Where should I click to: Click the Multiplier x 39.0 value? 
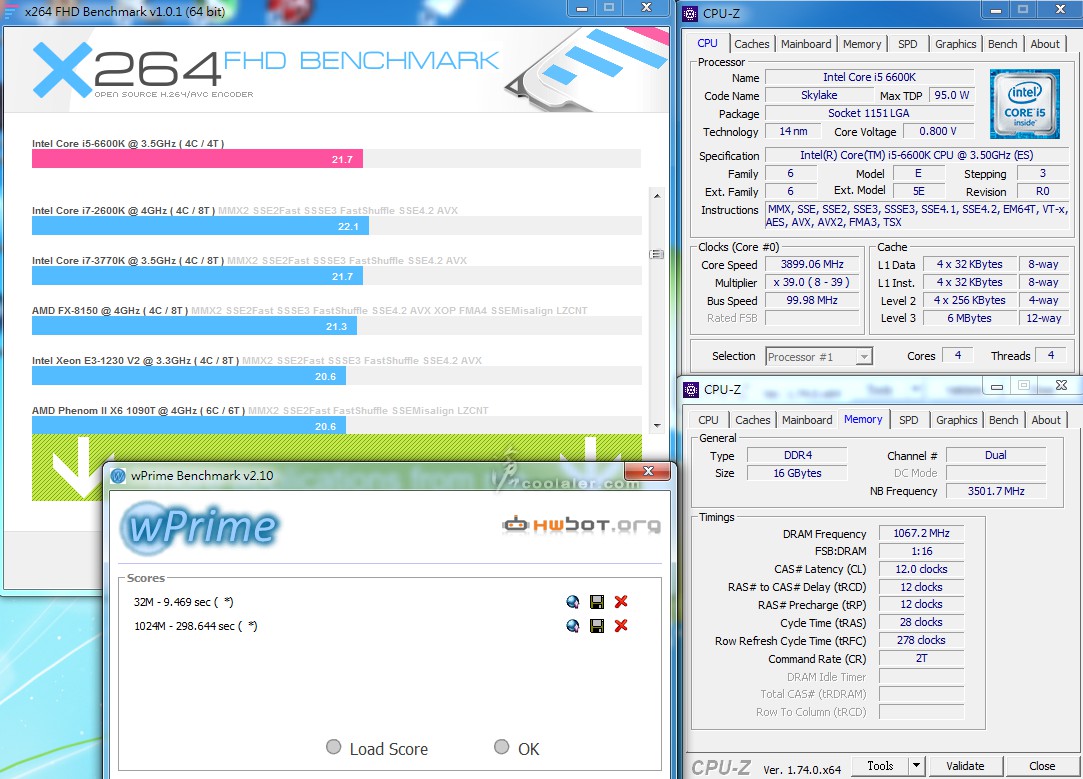(812, 282)
